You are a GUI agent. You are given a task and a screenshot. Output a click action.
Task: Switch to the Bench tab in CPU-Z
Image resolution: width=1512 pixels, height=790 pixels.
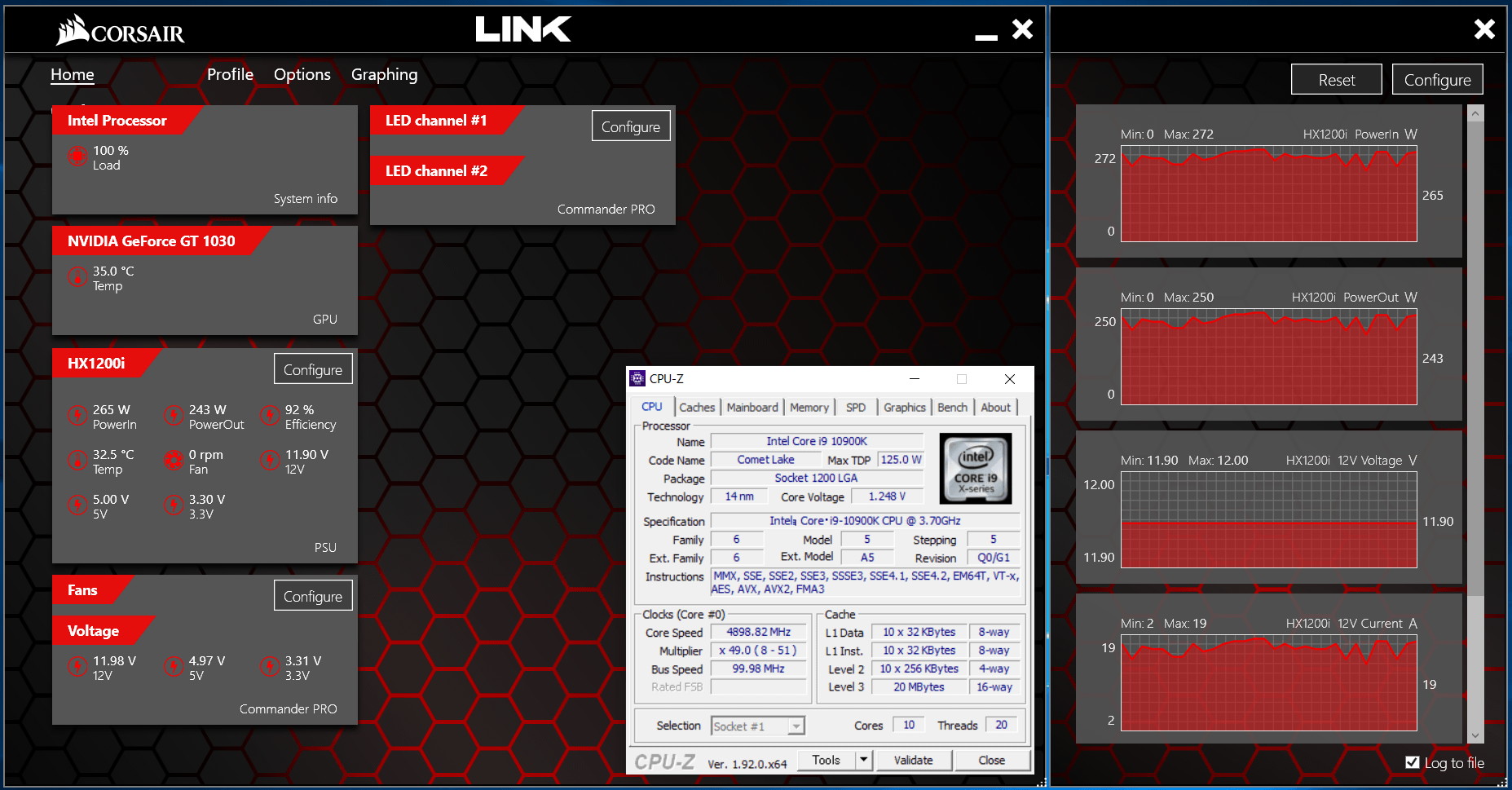[x=952, y=407]
